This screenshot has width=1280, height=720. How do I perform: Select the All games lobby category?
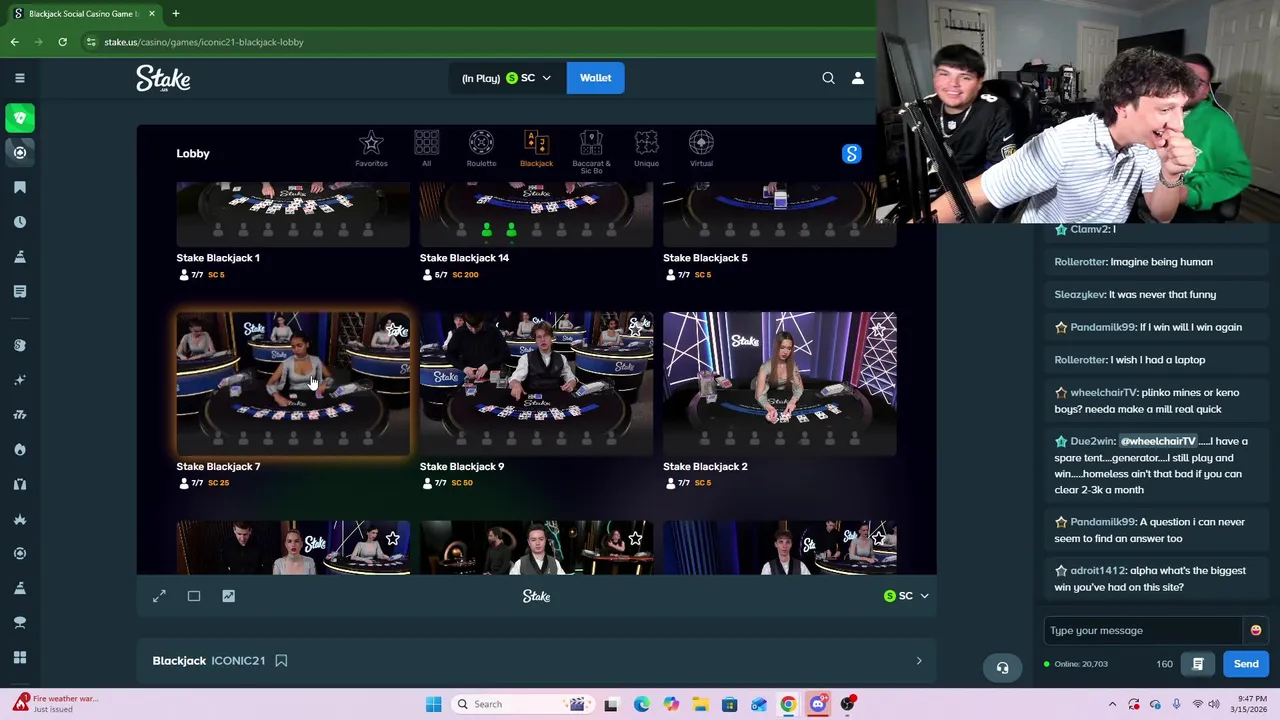coord(426,150)
